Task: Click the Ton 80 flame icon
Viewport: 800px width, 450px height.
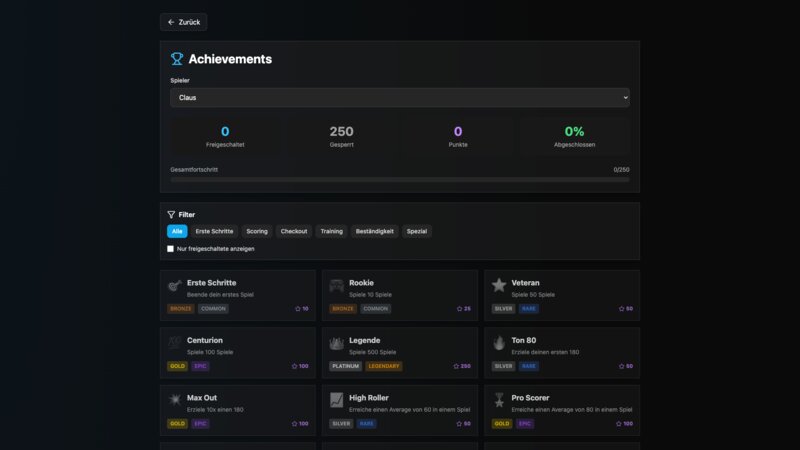Action: (499, 343)
